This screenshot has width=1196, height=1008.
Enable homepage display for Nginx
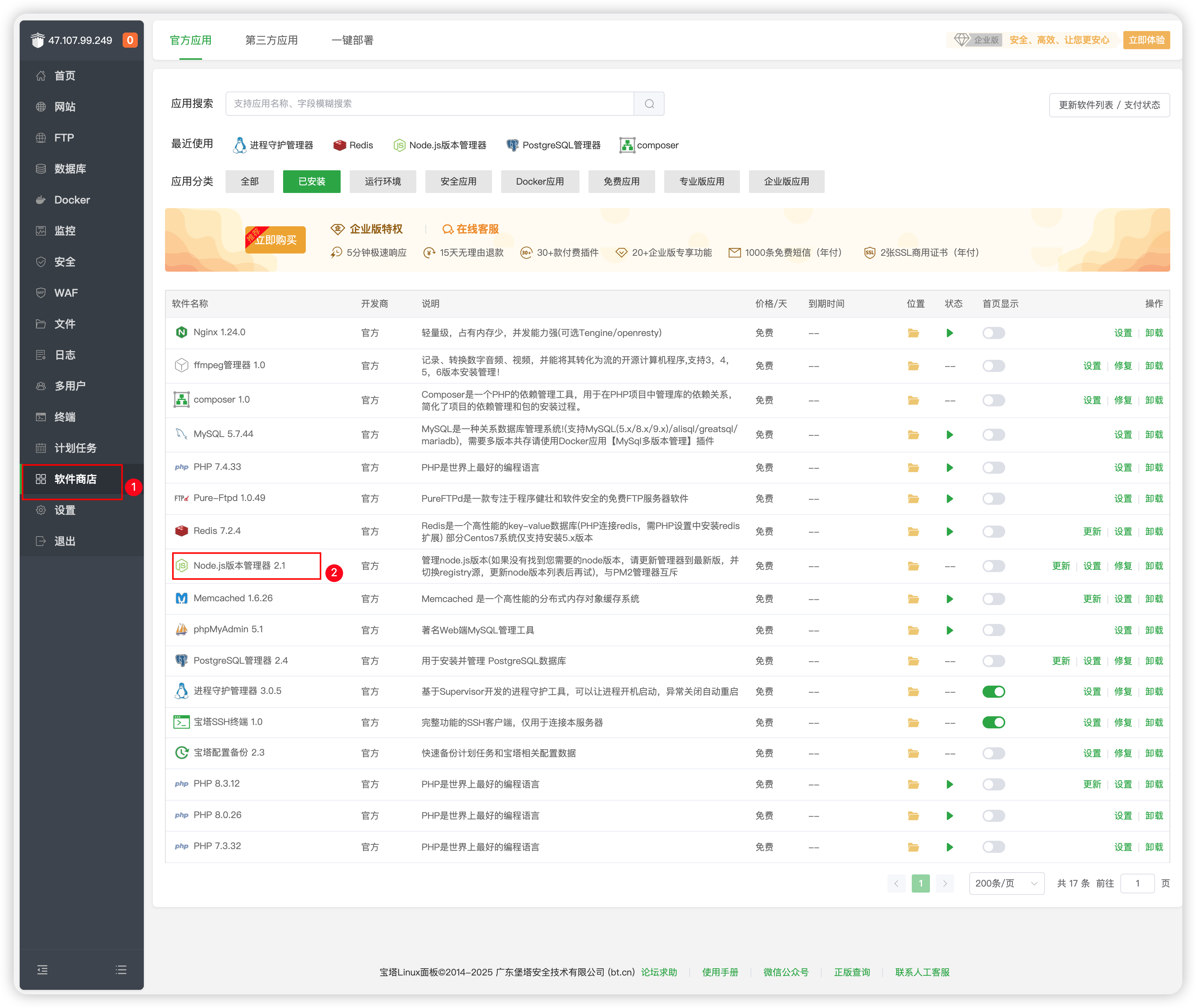(x=993, y=333)
